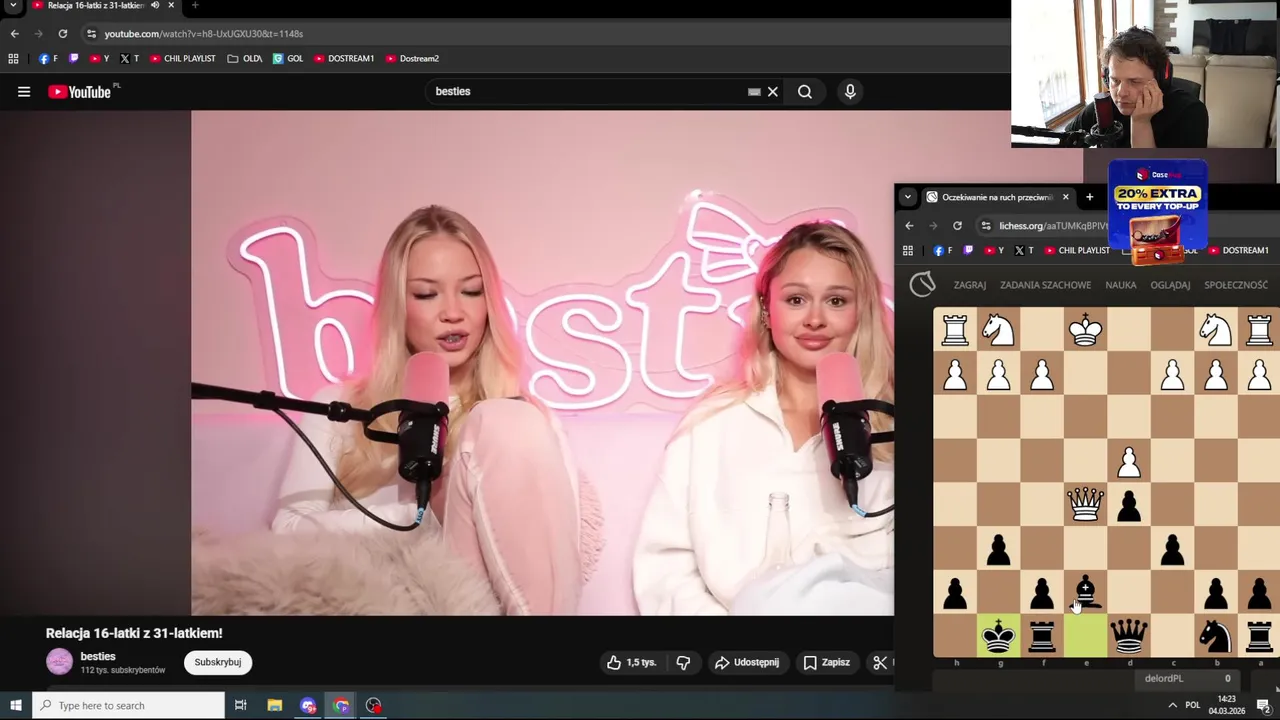Open the 20% EXTRA top-up ad banner
Viewport: 1280px width, 720px height.
1158,212
